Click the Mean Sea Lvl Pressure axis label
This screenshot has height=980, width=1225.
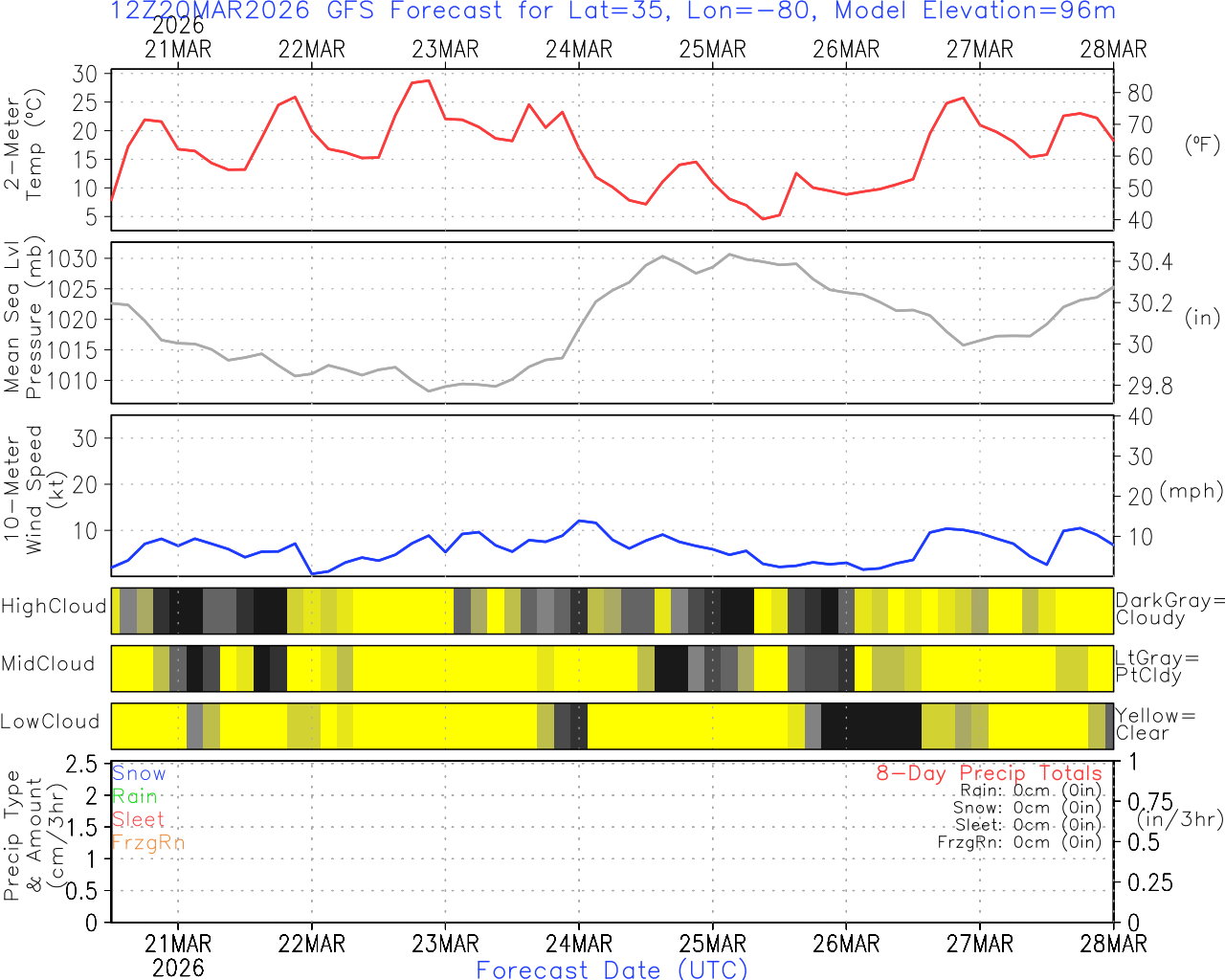pyautogui.click(x=23, y=319)
